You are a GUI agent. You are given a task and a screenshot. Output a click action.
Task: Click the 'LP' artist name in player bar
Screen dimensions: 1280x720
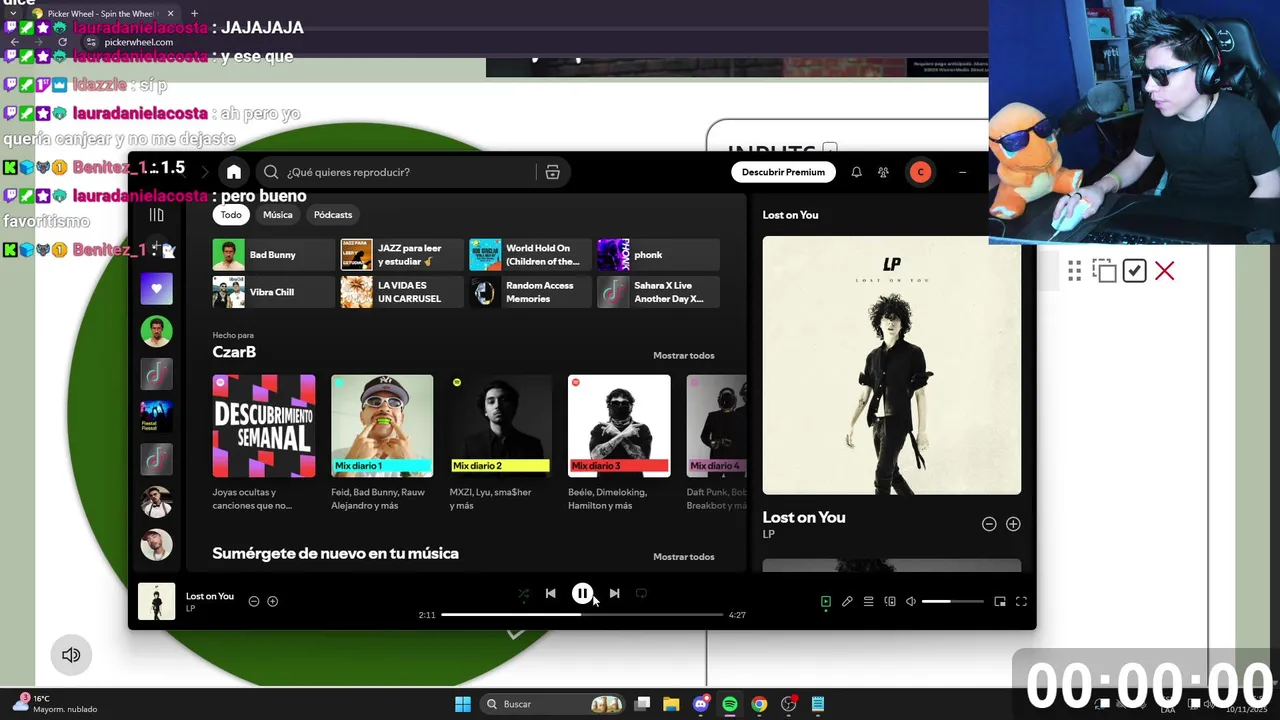point(190,609)
